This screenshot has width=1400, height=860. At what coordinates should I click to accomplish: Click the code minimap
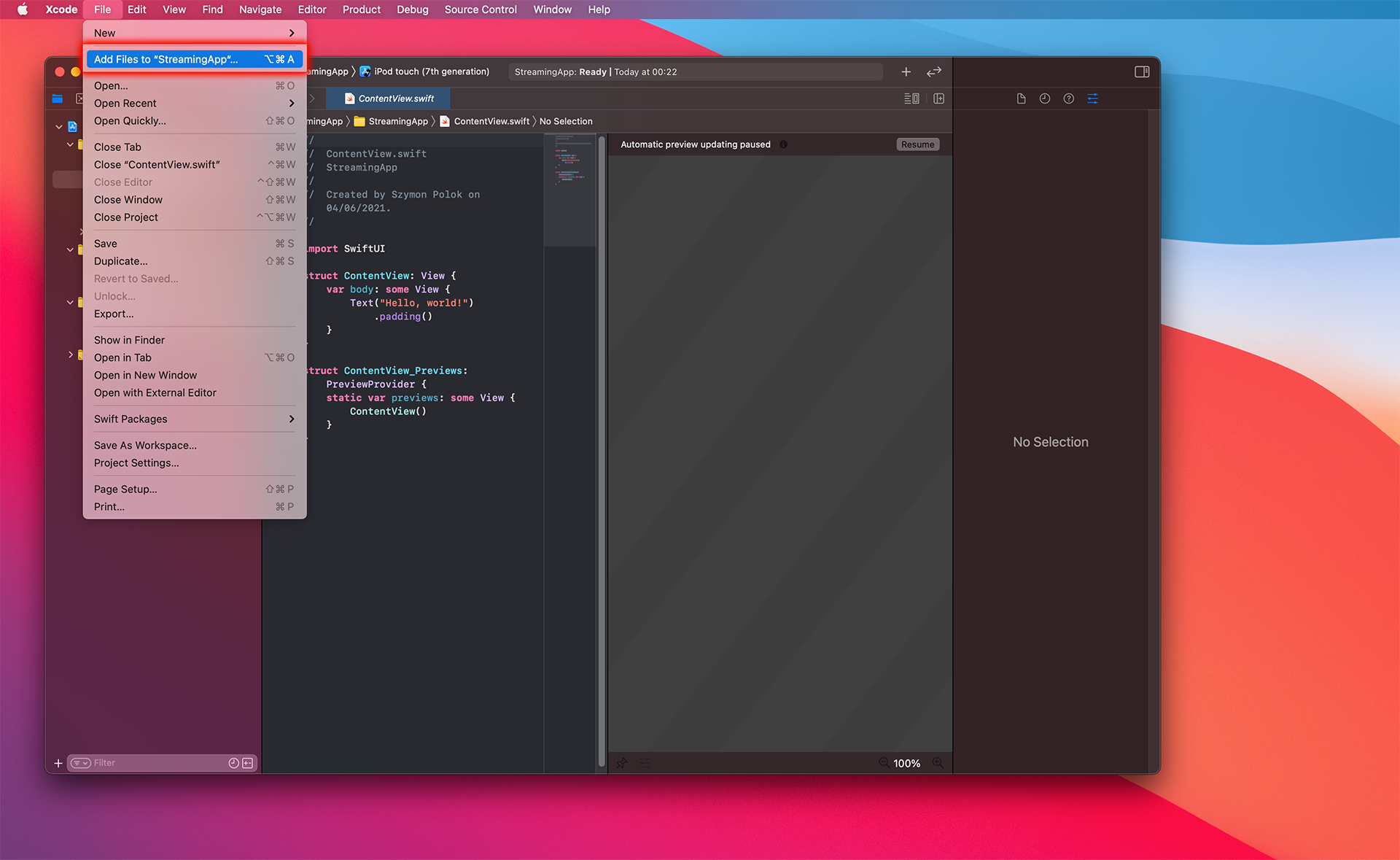[x=569, y=190]
